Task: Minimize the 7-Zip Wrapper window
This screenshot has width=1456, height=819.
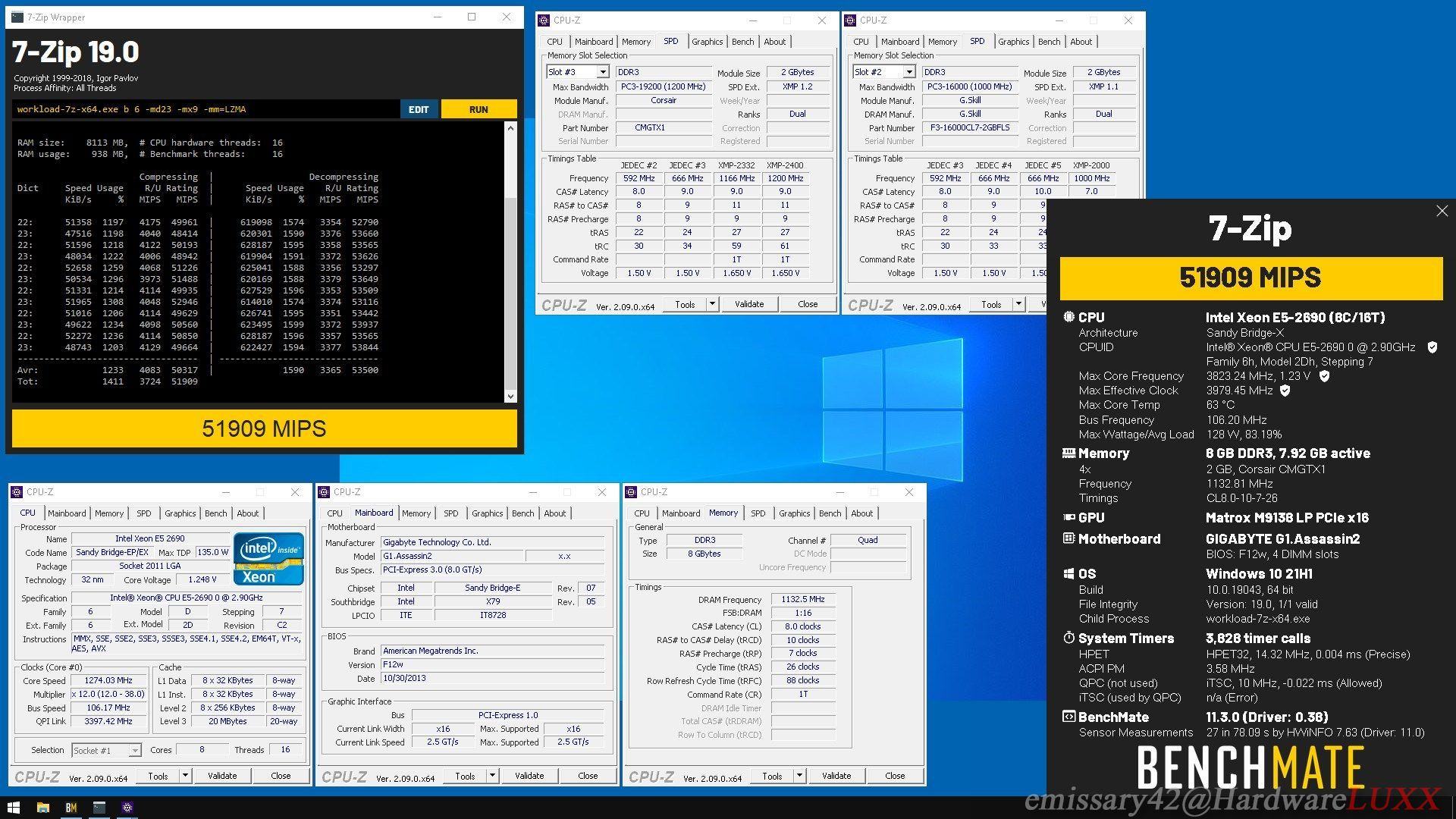Action: 437,17
